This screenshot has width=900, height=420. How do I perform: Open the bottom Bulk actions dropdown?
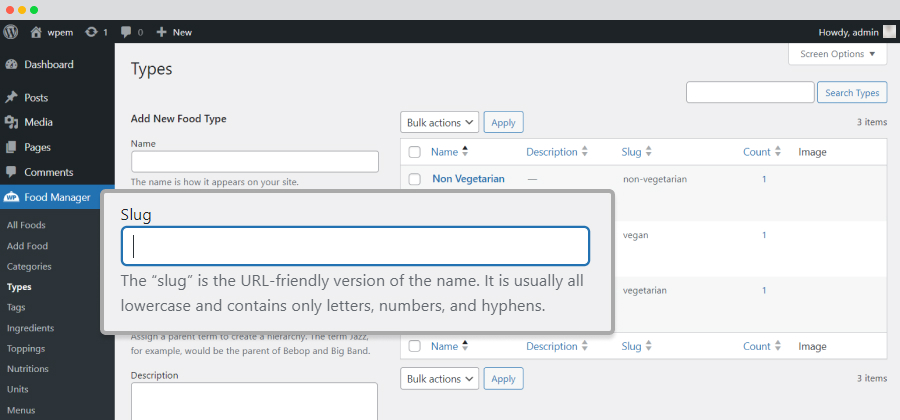440,379
